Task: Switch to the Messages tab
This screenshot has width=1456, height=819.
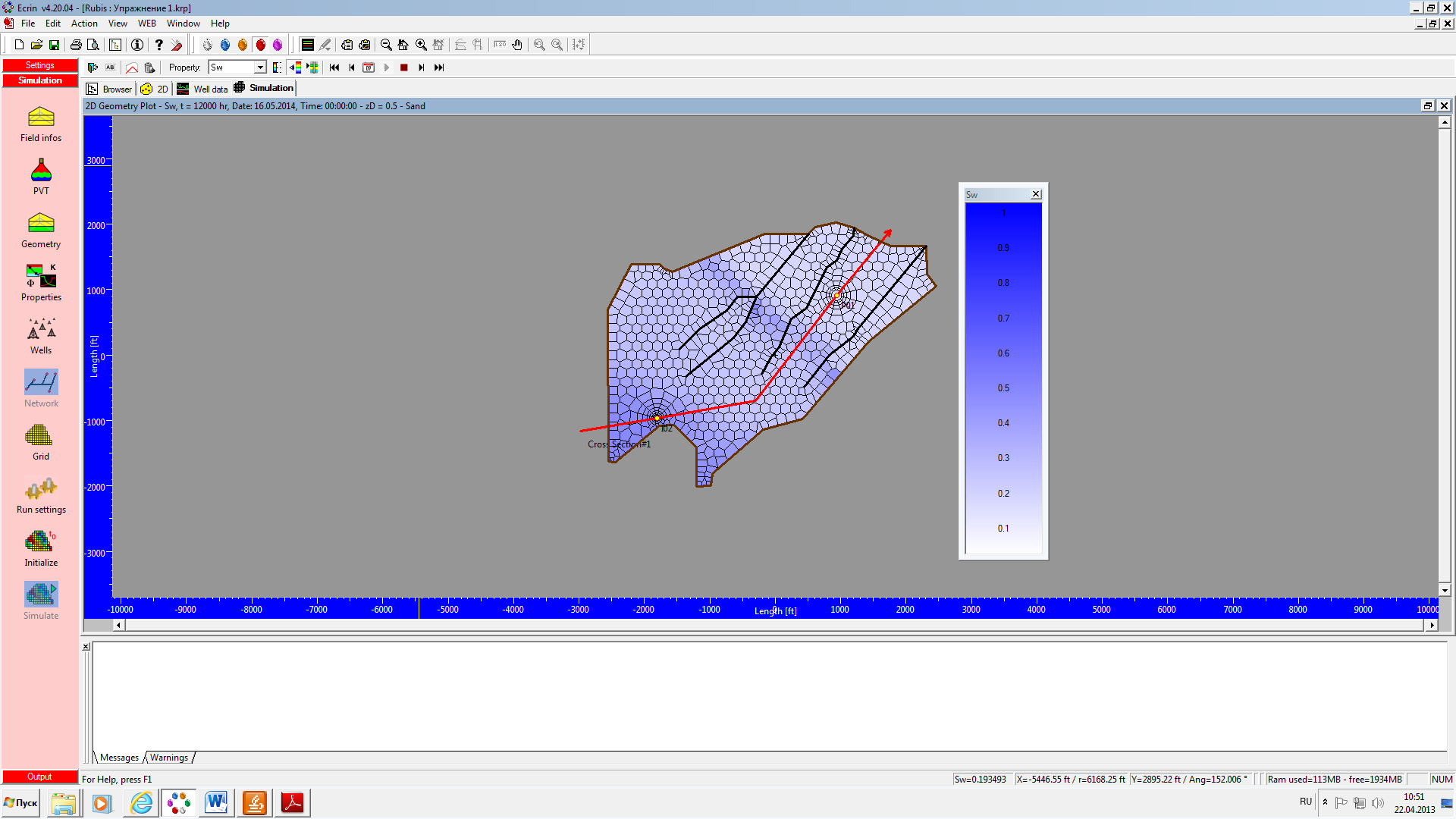Action: pos(119,758)
